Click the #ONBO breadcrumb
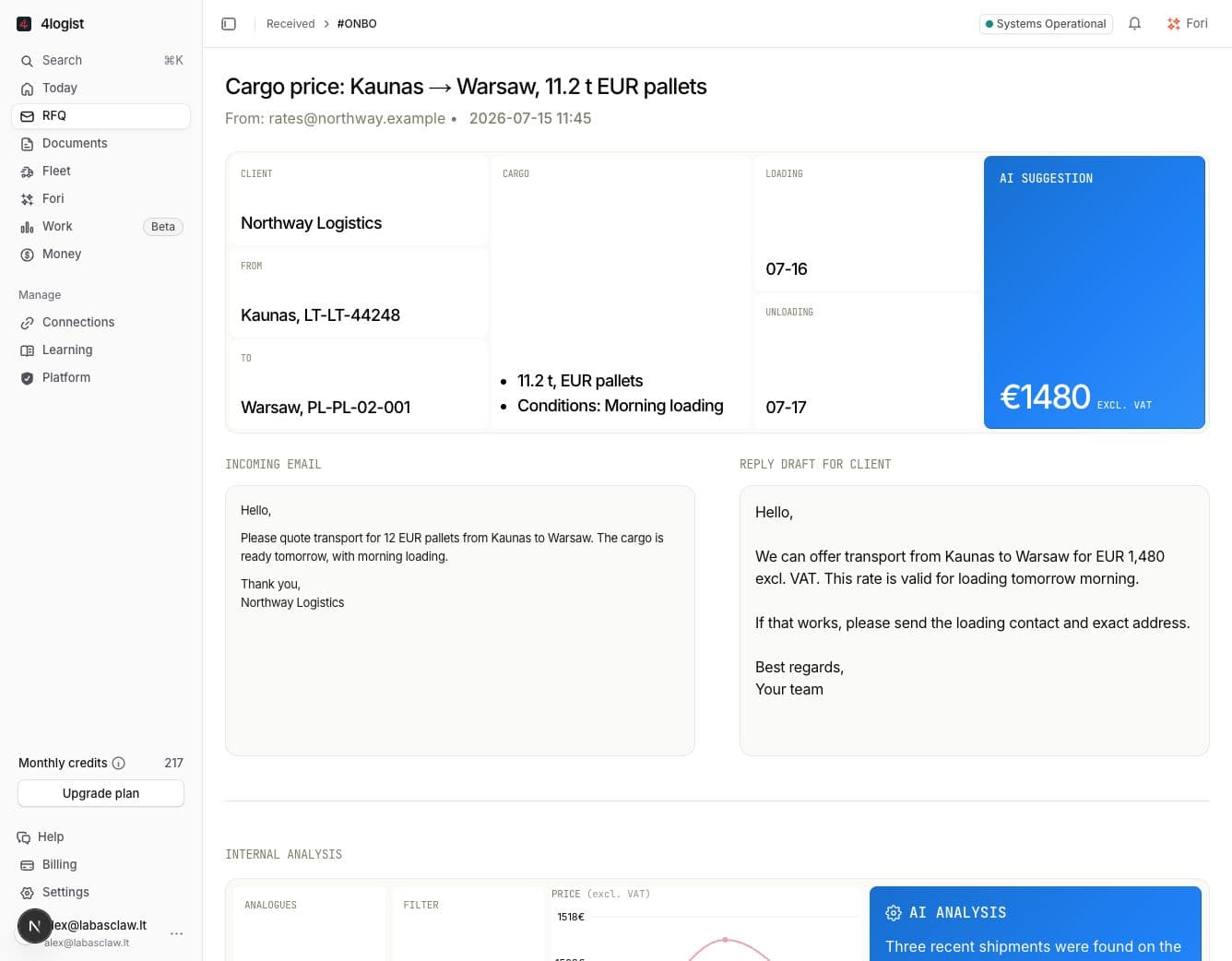The width and height of the screenshot is (1232, 961). (x=357, y=24)
